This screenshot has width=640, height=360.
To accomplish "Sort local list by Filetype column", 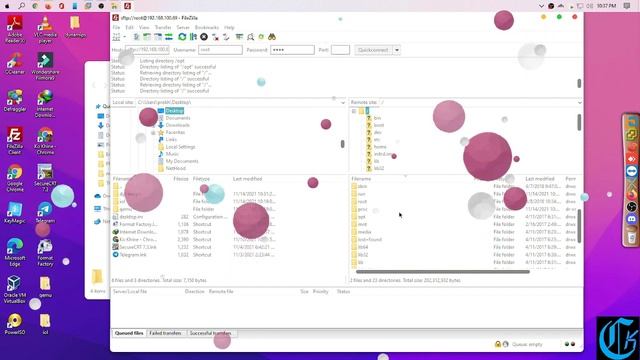I will point(201,179).
